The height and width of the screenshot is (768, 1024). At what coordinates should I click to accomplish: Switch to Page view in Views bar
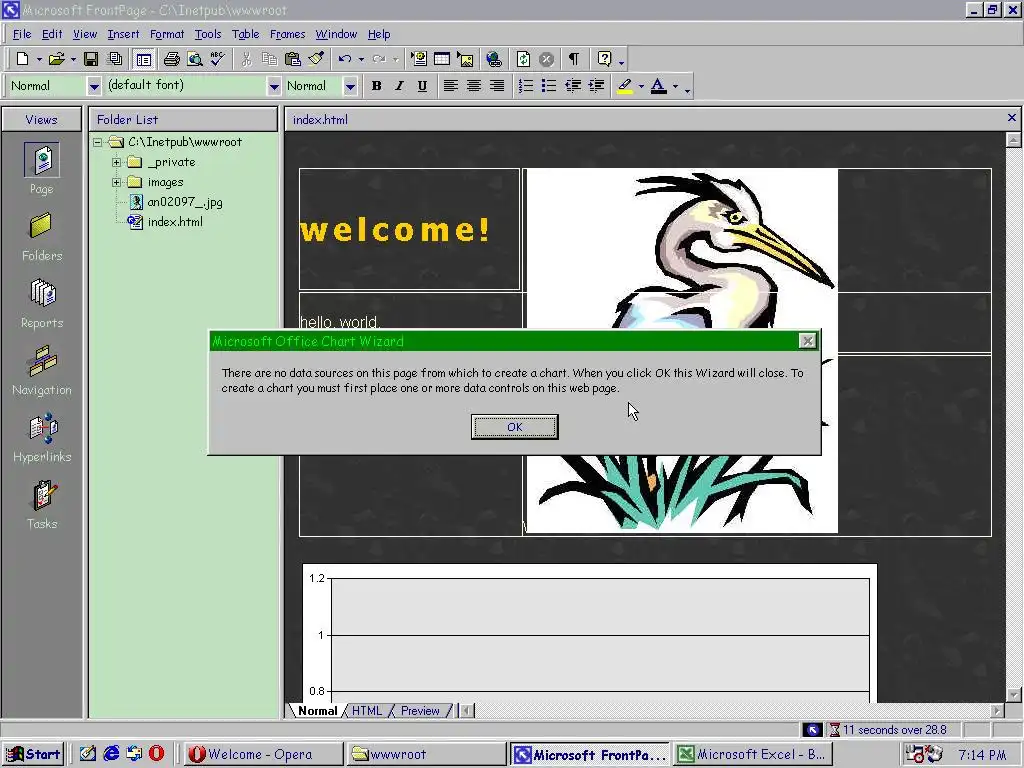(41, 168)
